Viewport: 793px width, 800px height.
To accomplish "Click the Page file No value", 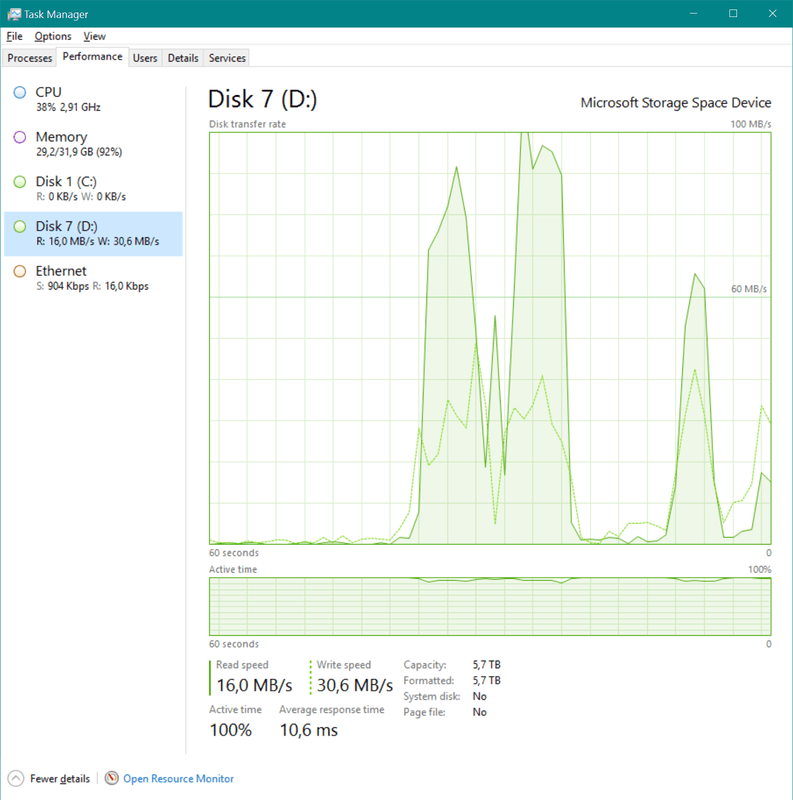I will pyautogui.click(x=479, y=712).
